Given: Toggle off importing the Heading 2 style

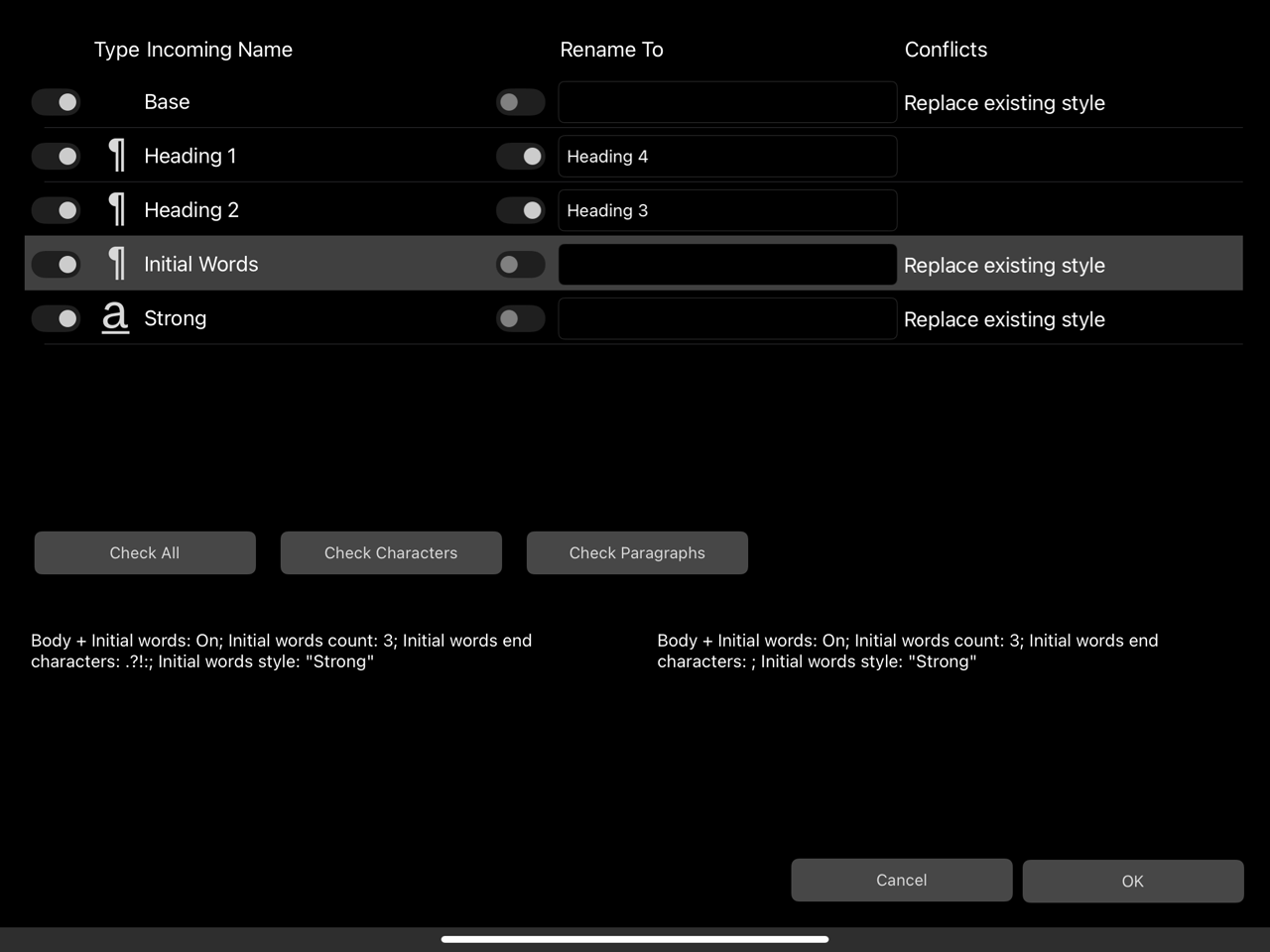Looking at the screenshot, I should 56,209.
